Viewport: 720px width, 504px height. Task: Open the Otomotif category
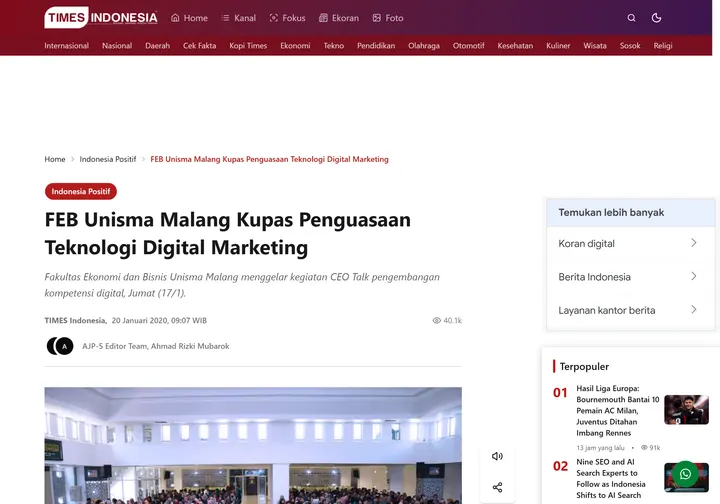468,45
